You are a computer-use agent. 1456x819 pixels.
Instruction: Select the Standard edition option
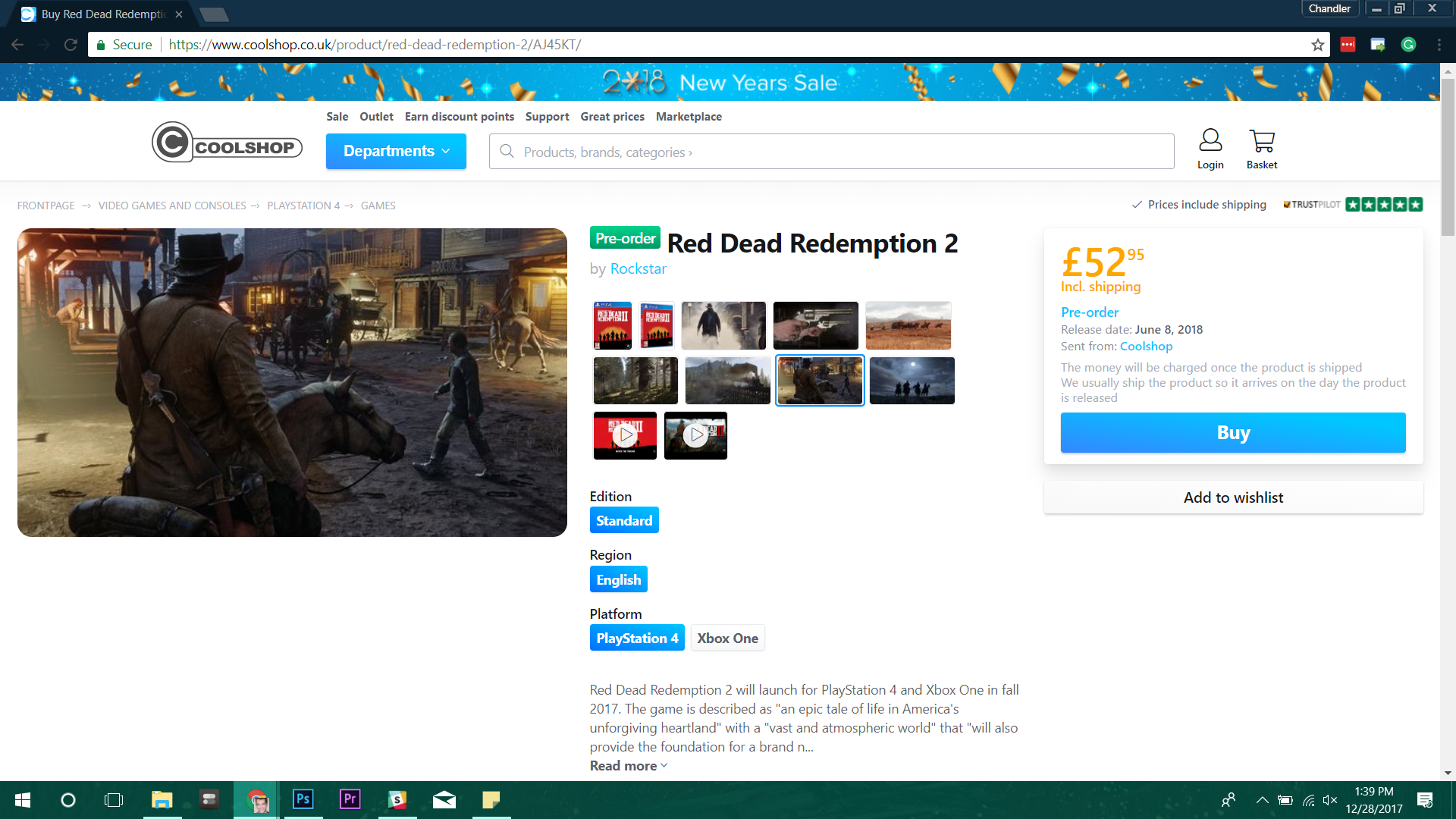tap(623, 521)
